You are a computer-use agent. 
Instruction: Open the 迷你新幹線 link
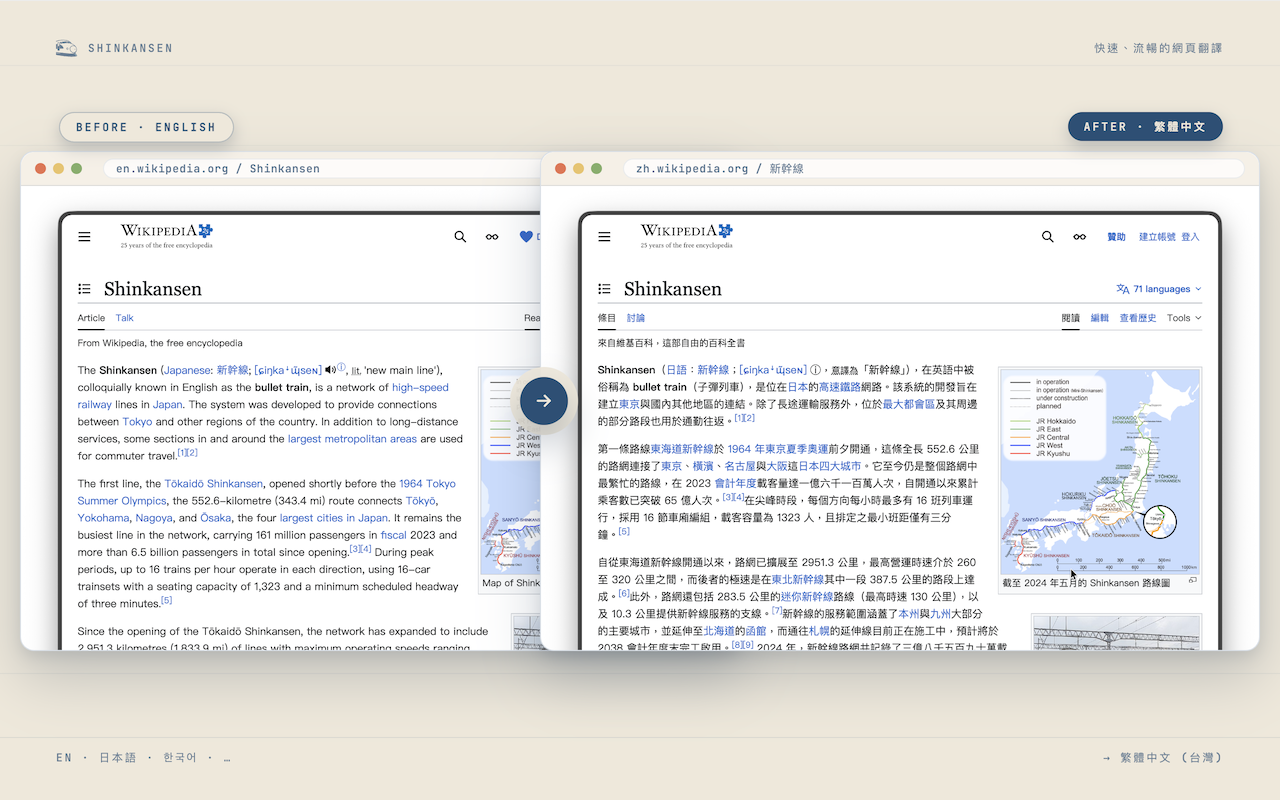(806, 596)
